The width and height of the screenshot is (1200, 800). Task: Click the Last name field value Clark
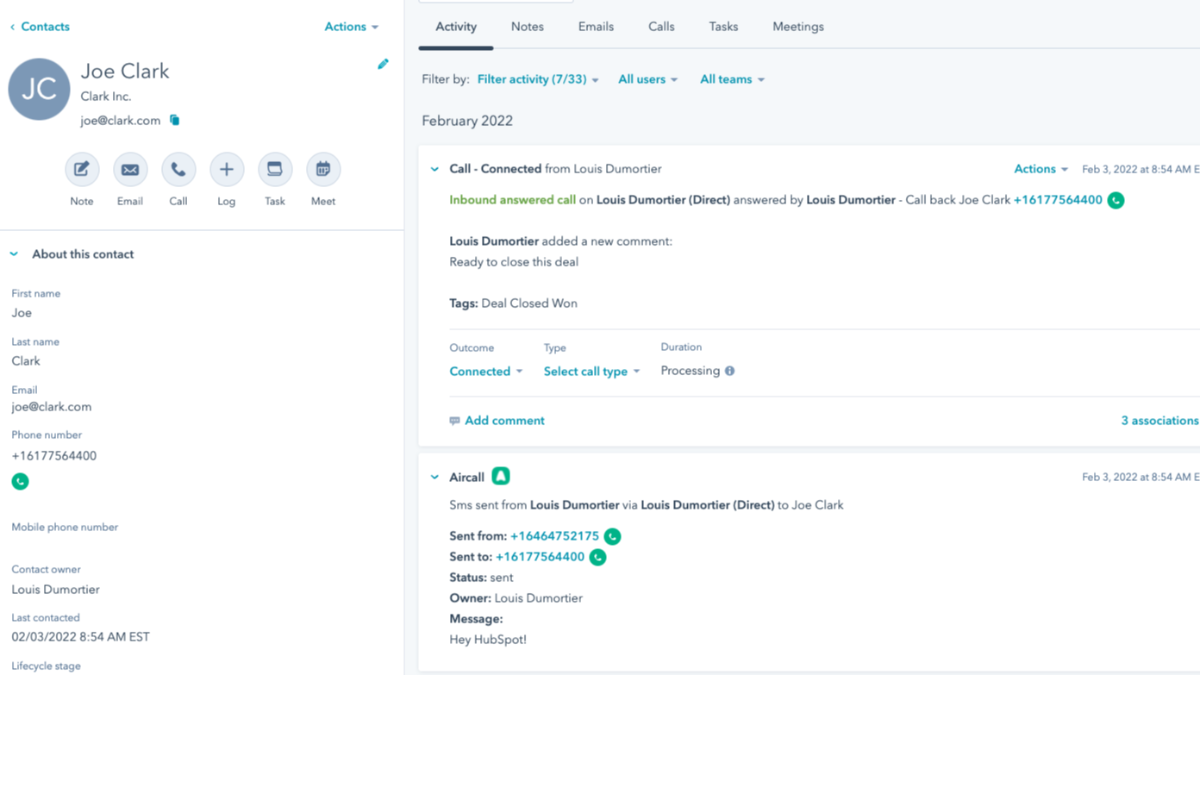[x=26, y=361]
